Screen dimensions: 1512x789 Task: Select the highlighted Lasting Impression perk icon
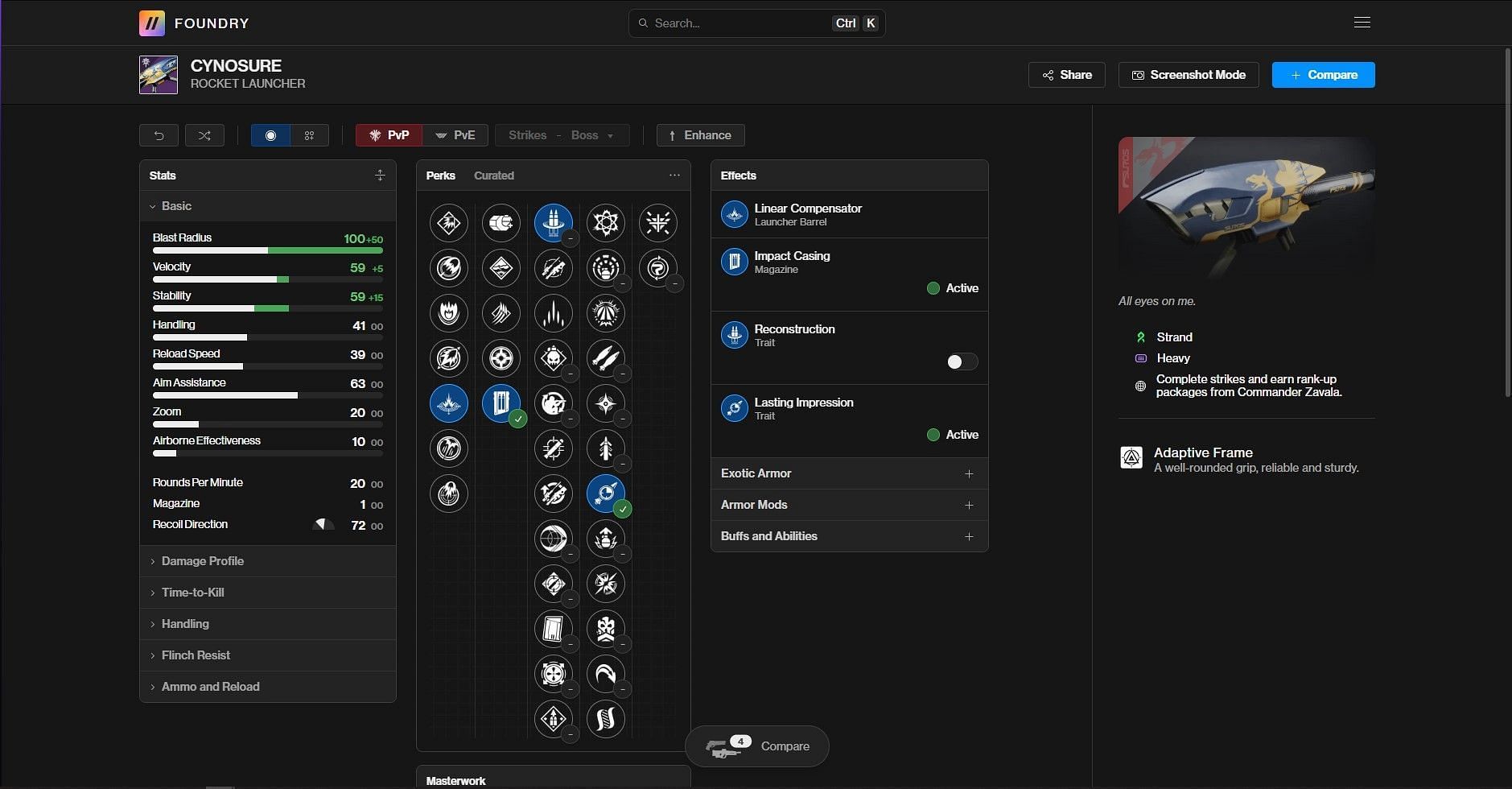tap(606, 494)
